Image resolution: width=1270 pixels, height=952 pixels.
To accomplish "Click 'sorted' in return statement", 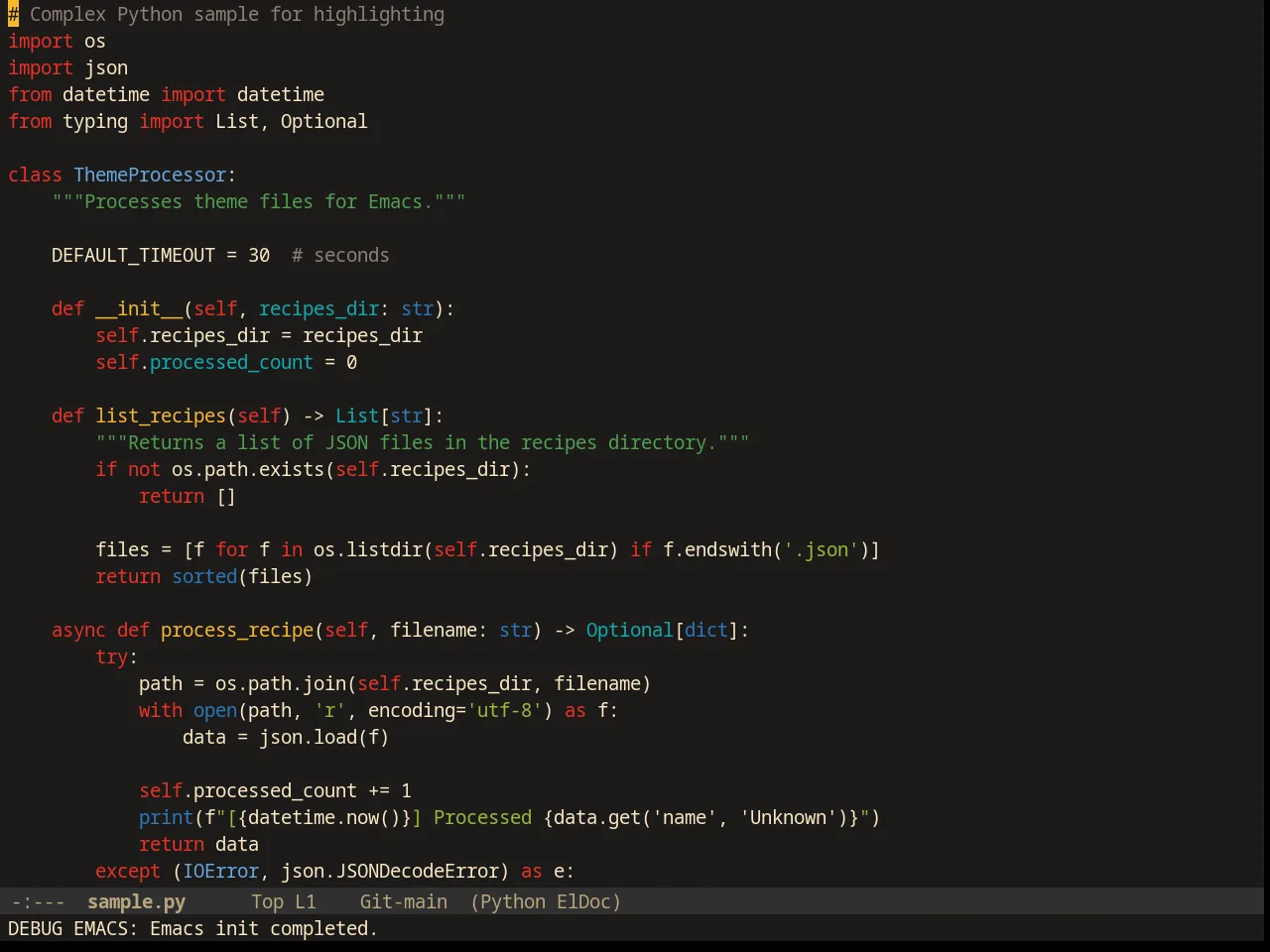I will (204, 576).
